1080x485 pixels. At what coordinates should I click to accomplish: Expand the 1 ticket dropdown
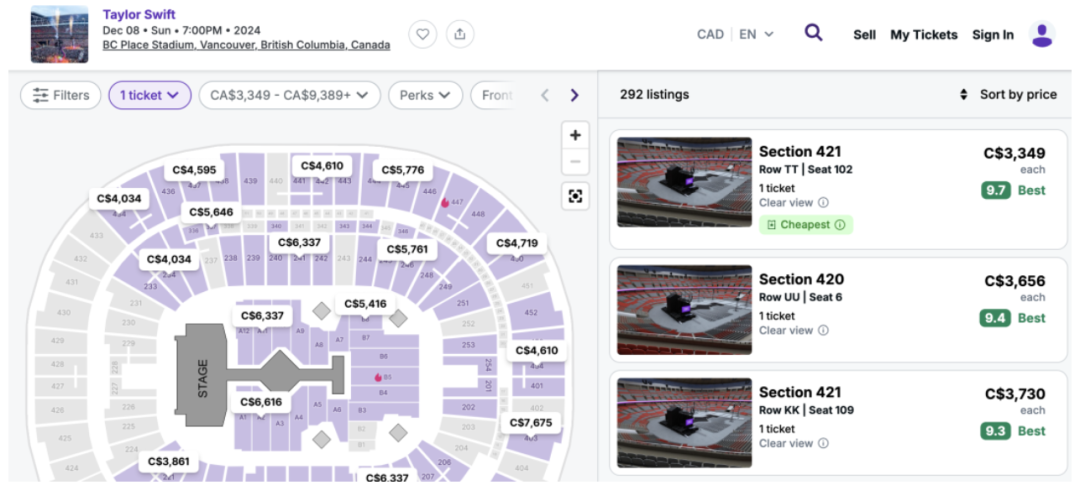tap(149, 95)
